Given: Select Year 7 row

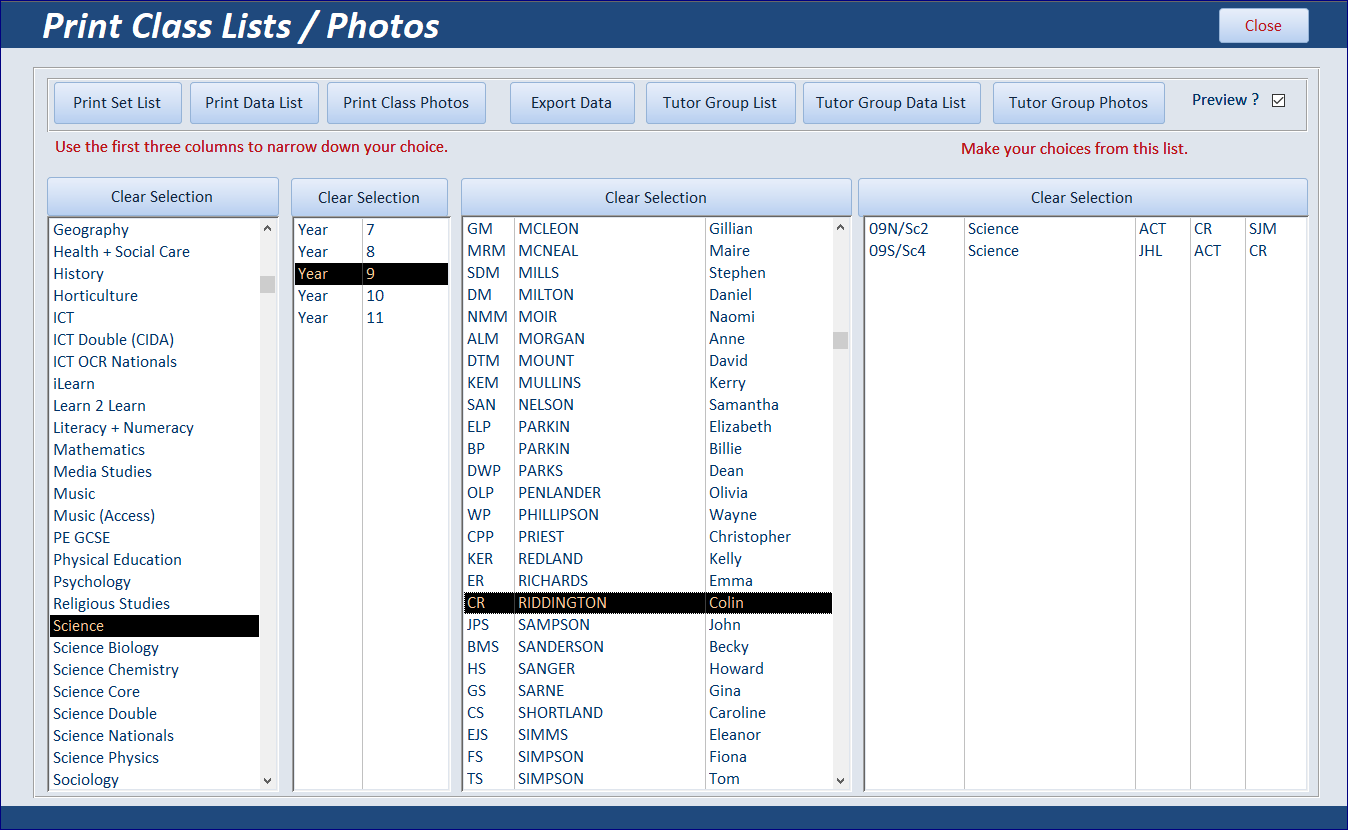Looking at the screenshot, I should 371,229.
